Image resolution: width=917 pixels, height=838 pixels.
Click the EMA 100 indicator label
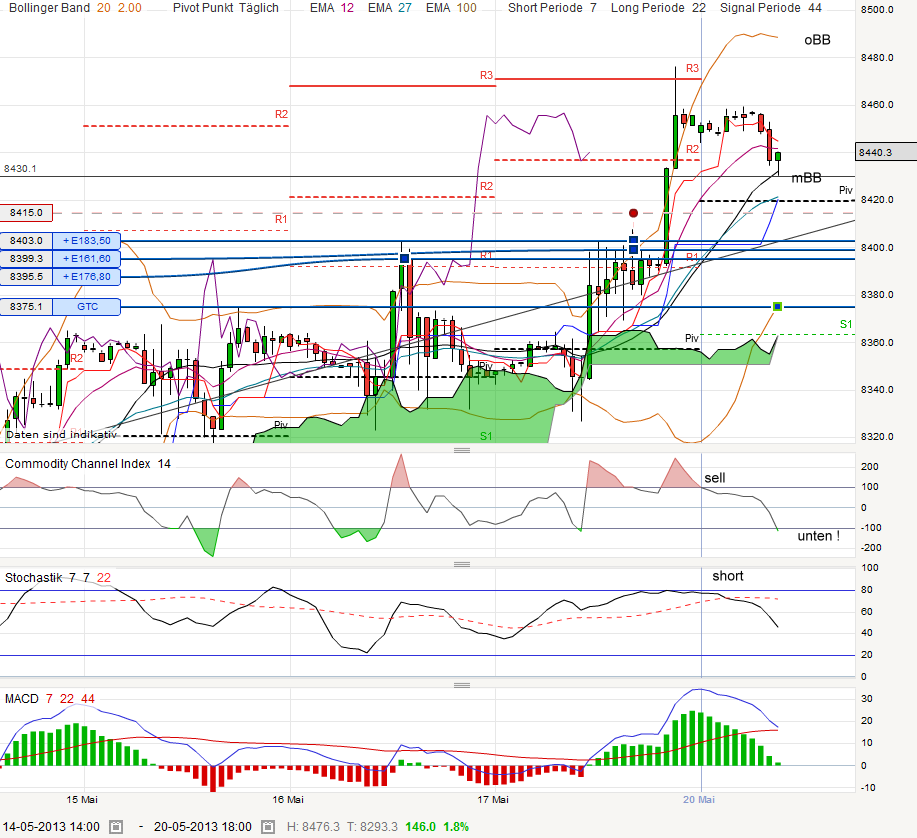[x=451, y=8]
